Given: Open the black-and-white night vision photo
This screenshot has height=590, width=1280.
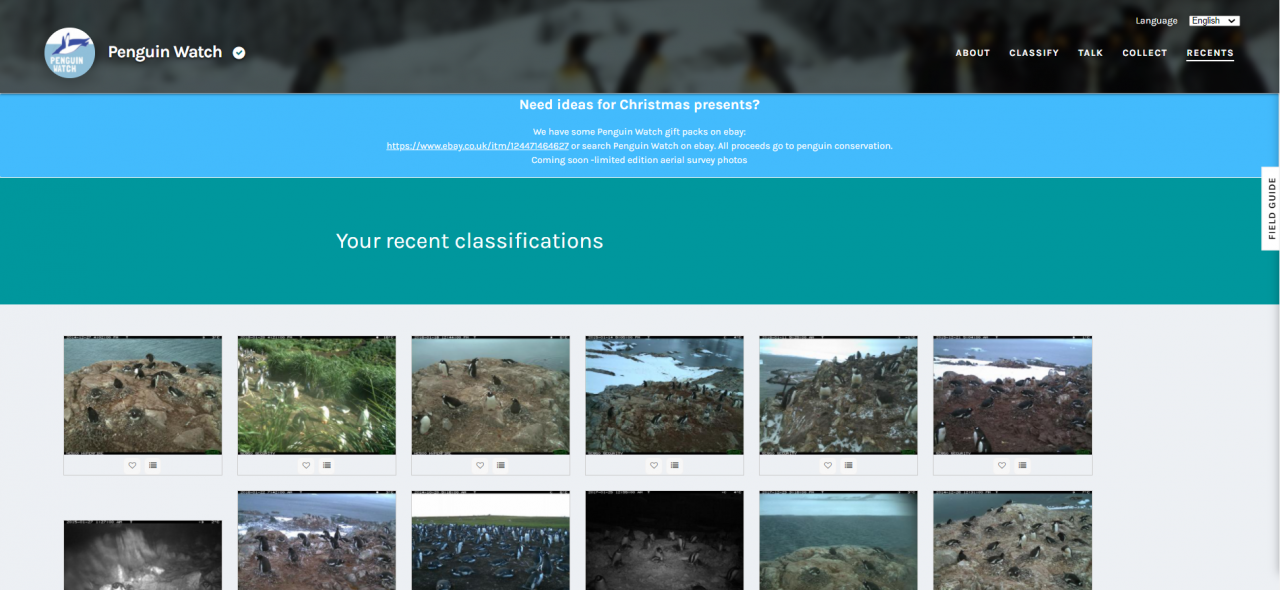Looking at the screenshot, I should tap(143, 555).
